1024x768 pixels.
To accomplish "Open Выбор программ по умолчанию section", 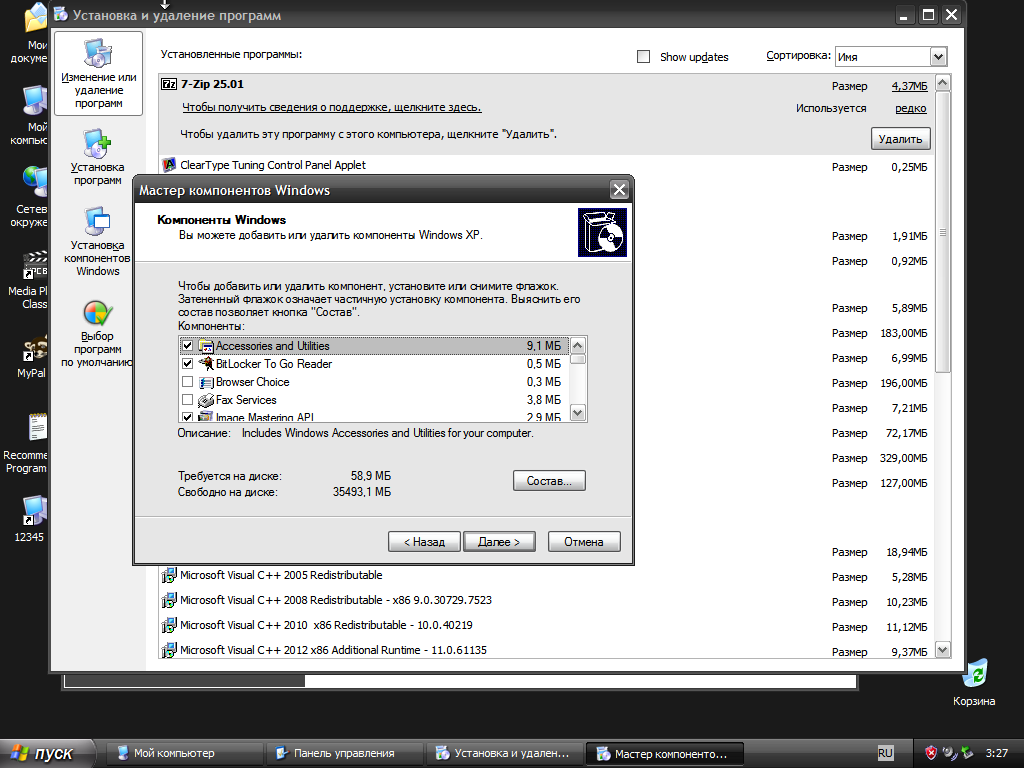I will (x=97, y=333).
